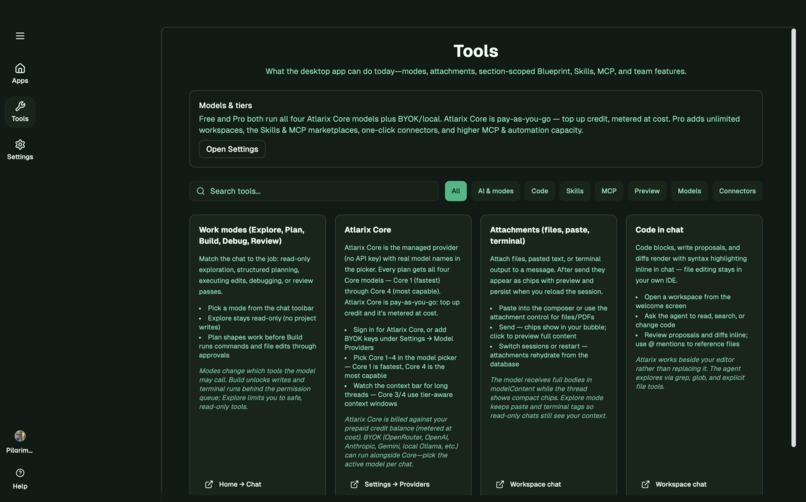Show the Skills filter
Viewport: 806px width, 502px height.
click(575, 191)
